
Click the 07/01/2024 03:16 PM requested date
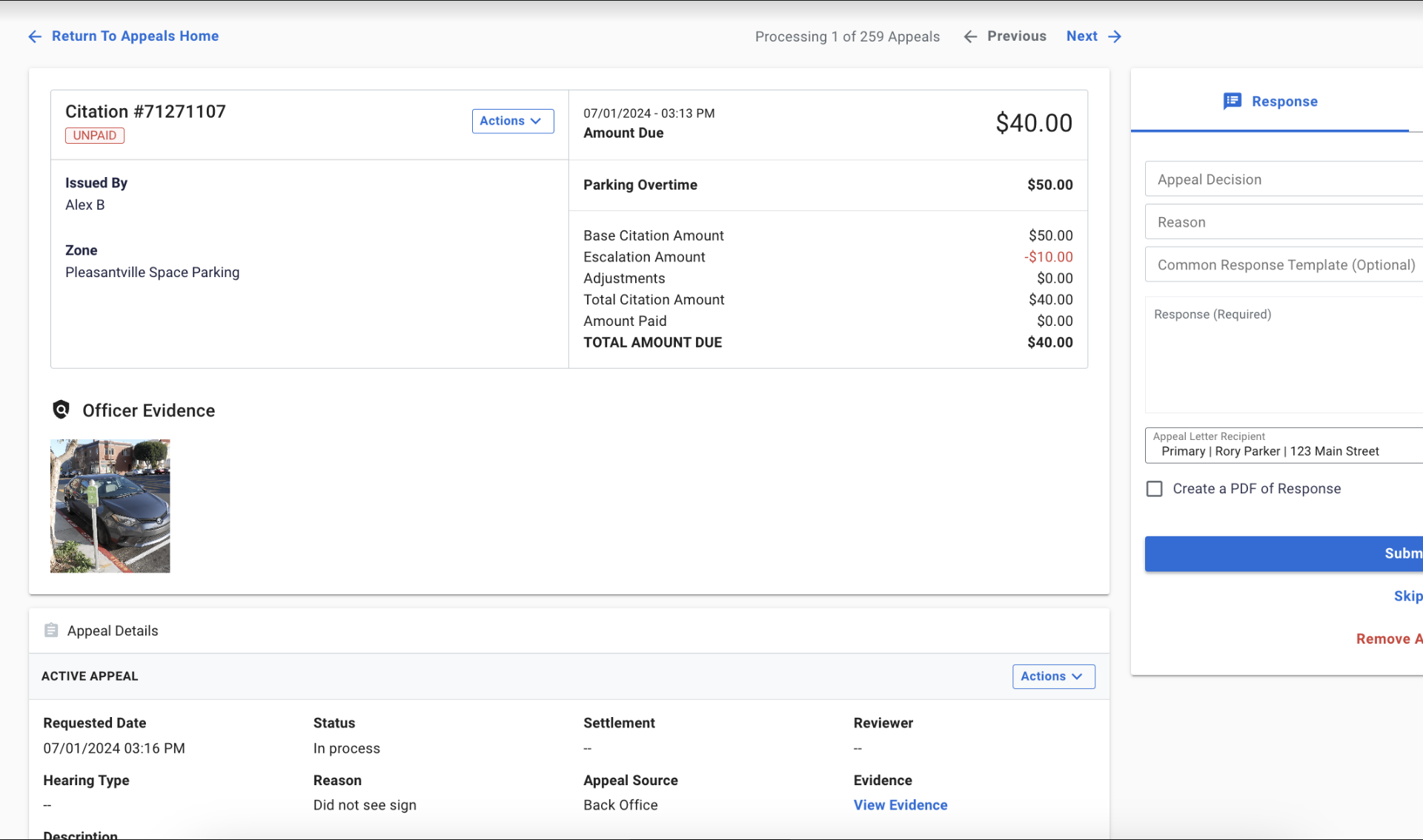click(114, 749)
